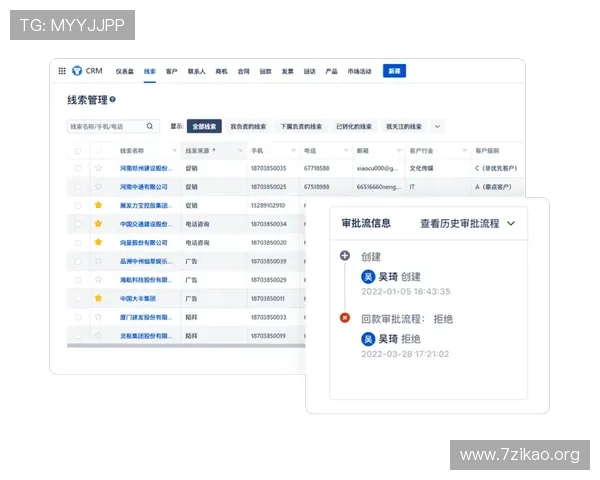This screenshot has height=480, width=600.
Task: Click the phone cell 18703850011
Action: (267, 299)
